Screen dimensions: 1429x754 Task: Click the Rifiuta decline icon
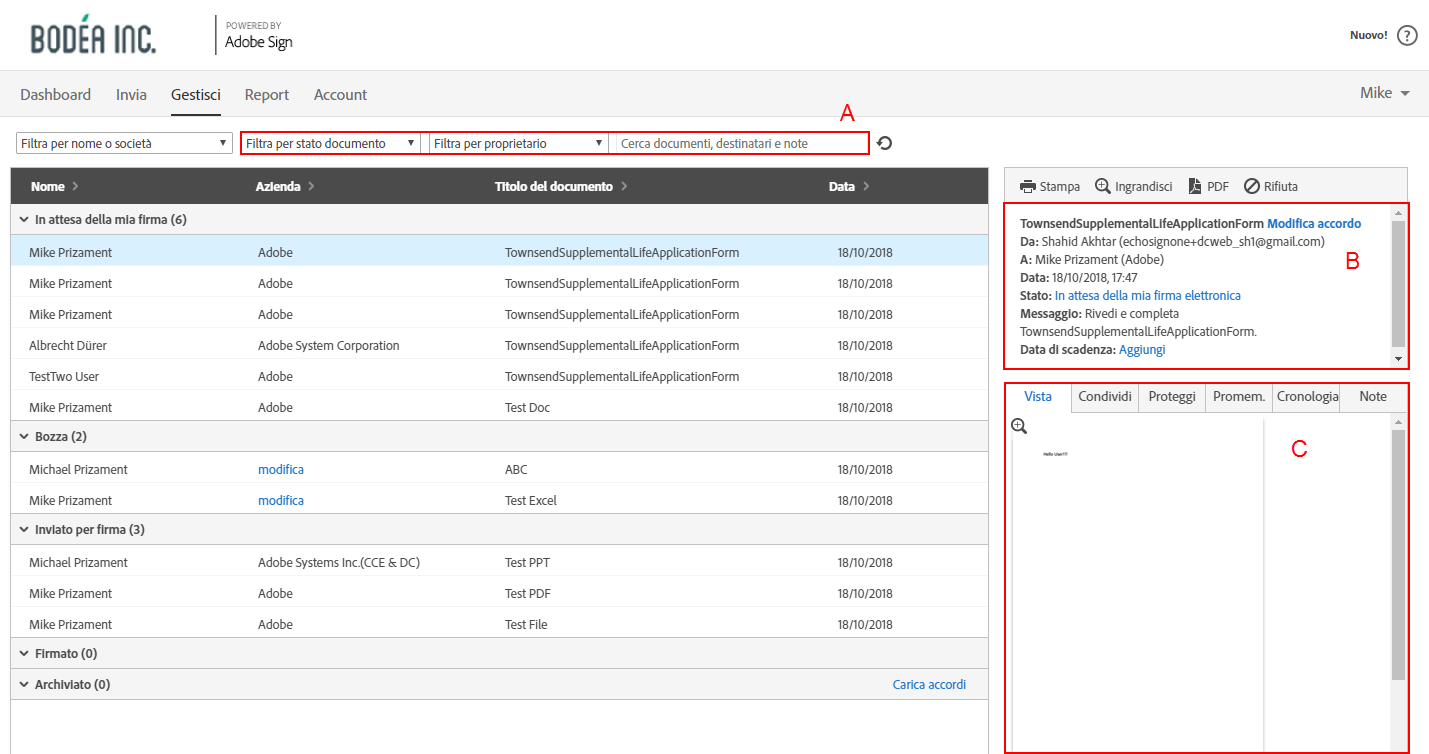tap(1251, 186)
